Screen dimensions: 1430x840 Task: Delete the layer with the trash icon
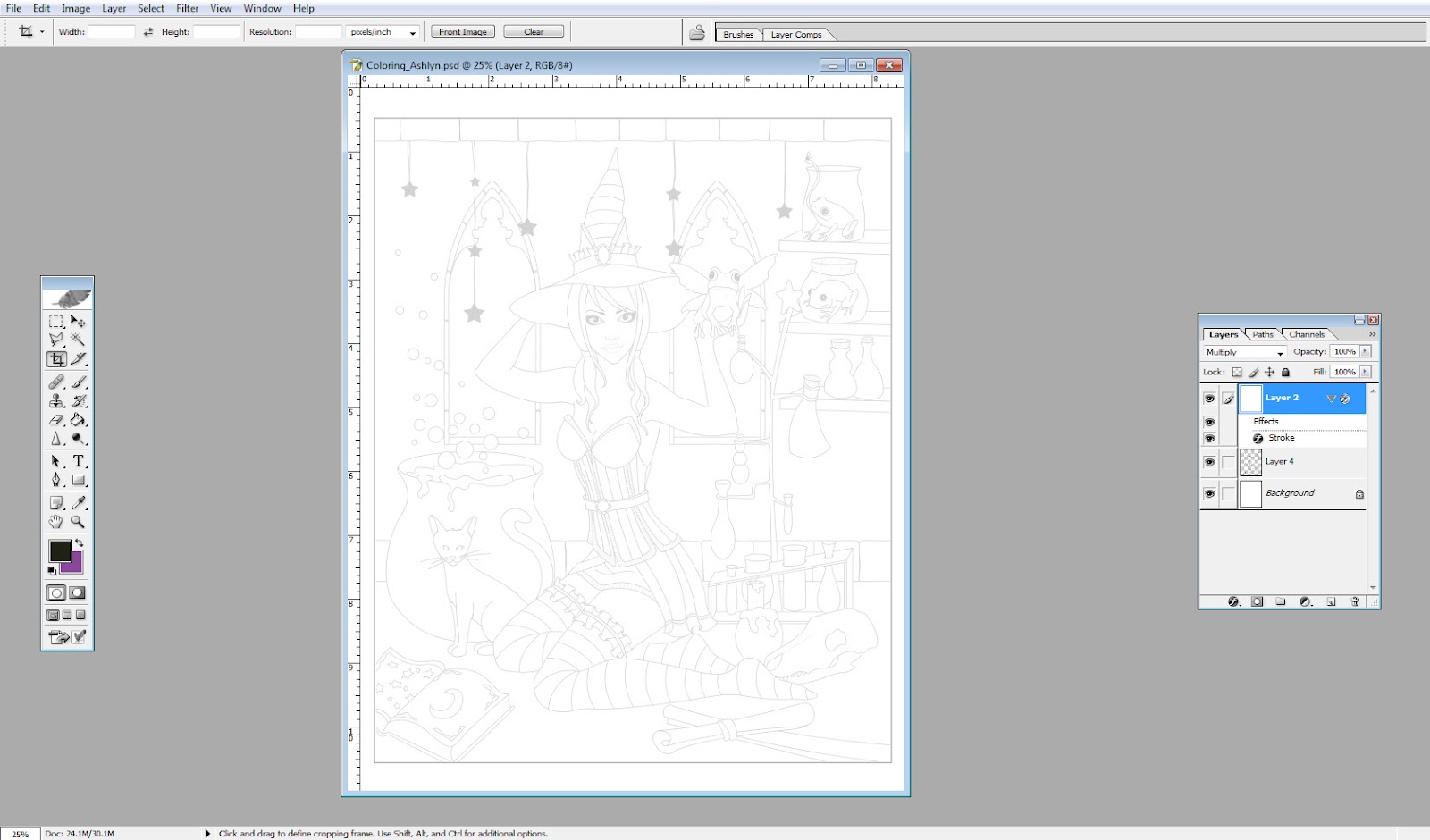(1356, 602)
